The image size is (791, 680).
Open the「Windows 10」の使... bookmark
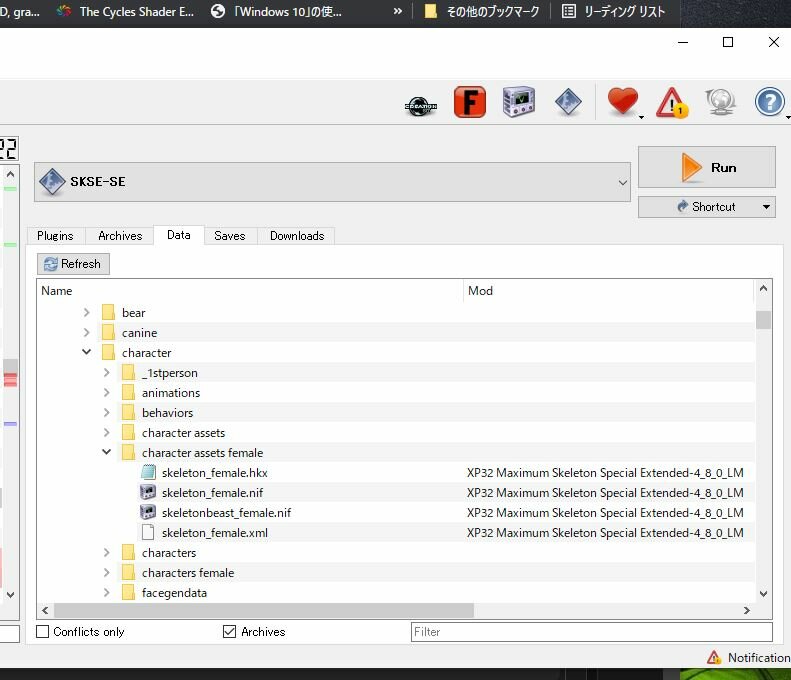[x=276, y=12]
